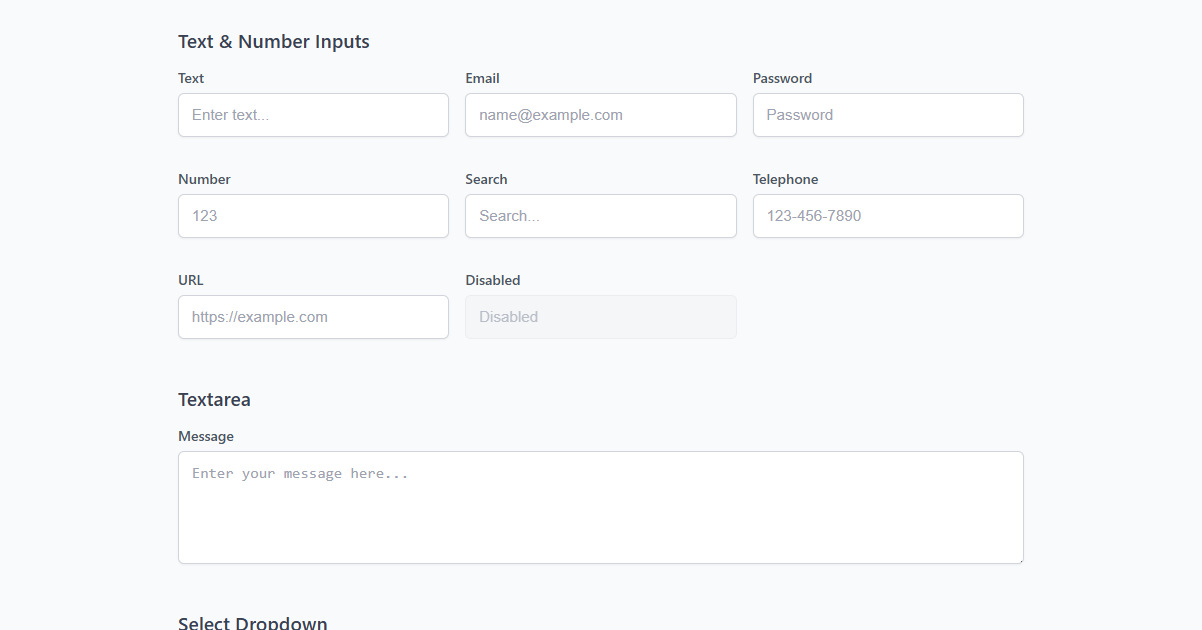The width and height of the screenshot is (1202, 630).
Task: Focus the Email input with name@example.com placeholder
Action: (x=601, y=115)
